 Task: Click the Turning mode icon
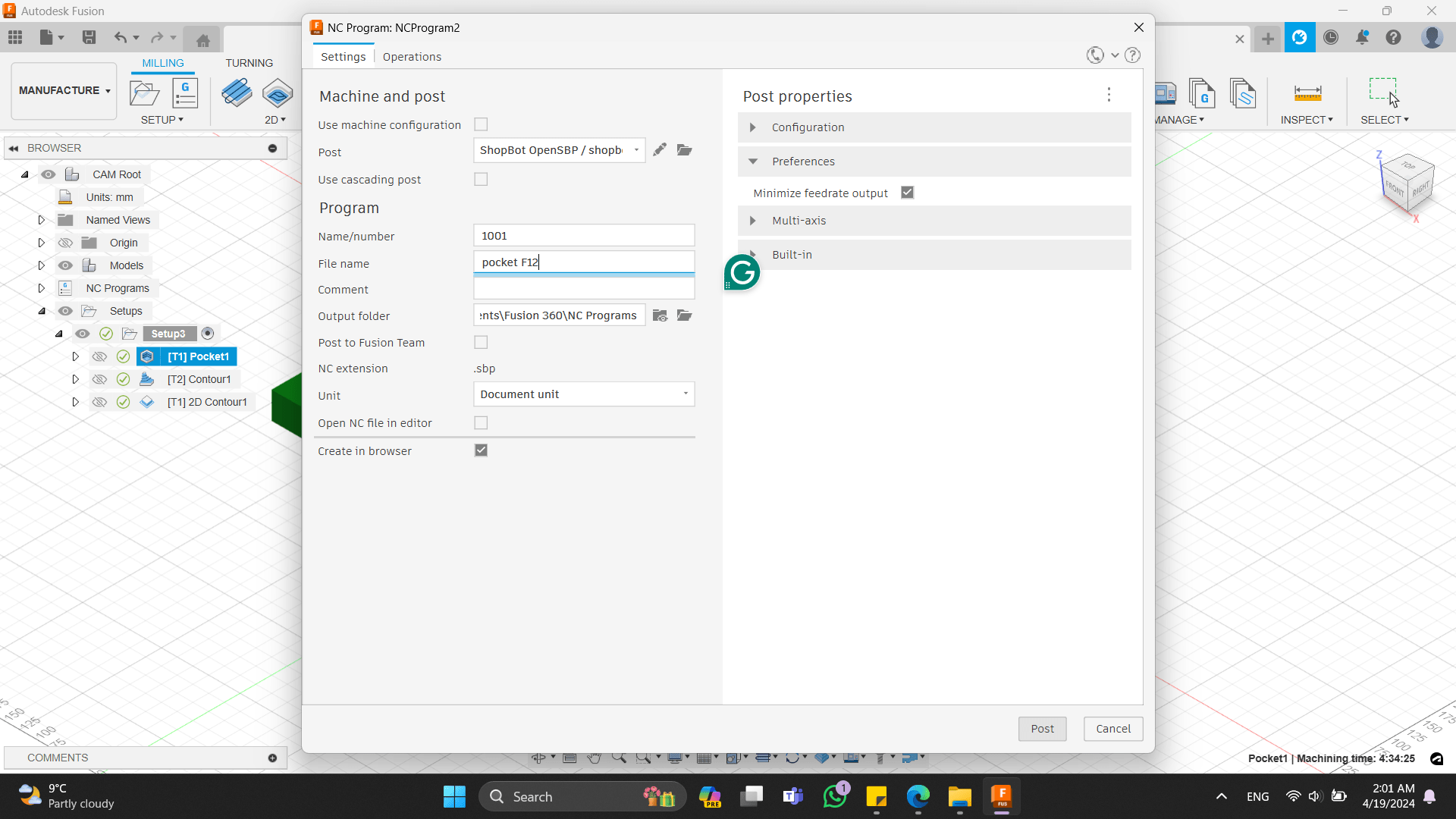249,62
